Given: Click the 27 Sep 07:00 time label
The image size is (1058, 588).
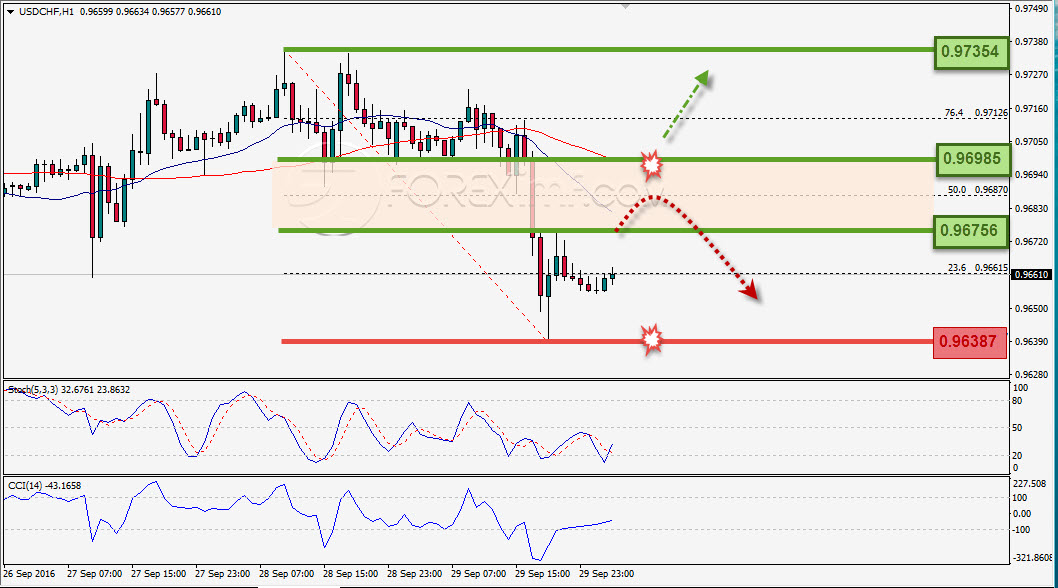Looking at the screenshot, I should point(94,574).
